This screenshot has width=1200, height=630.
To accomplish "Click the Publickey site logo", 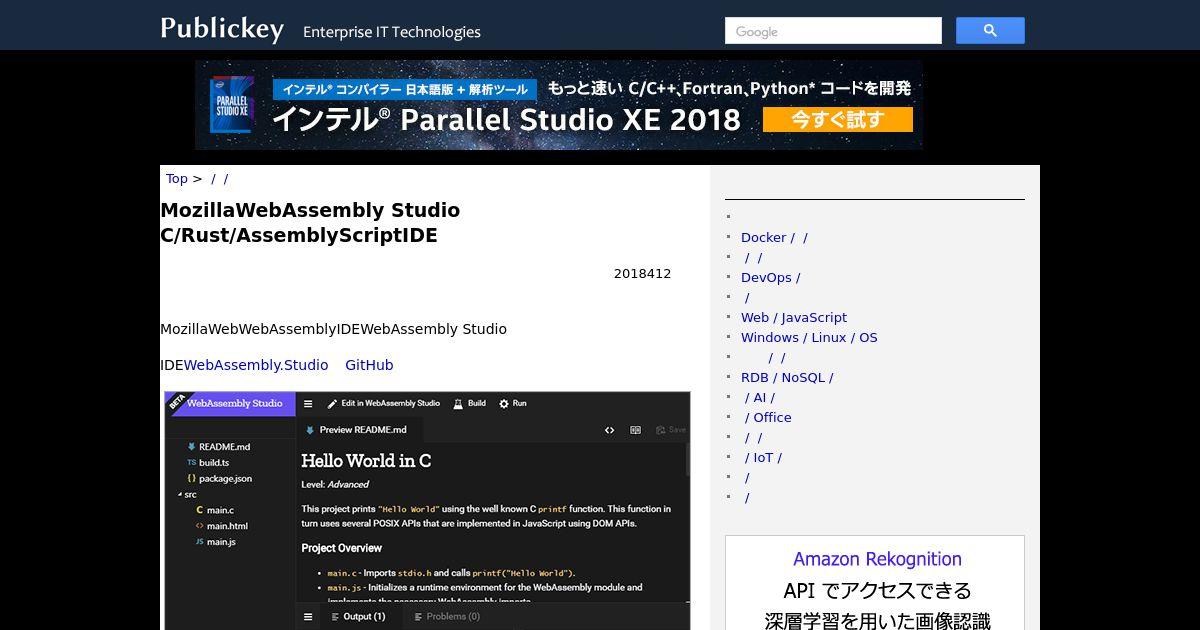I will click(x=222, y=29).
